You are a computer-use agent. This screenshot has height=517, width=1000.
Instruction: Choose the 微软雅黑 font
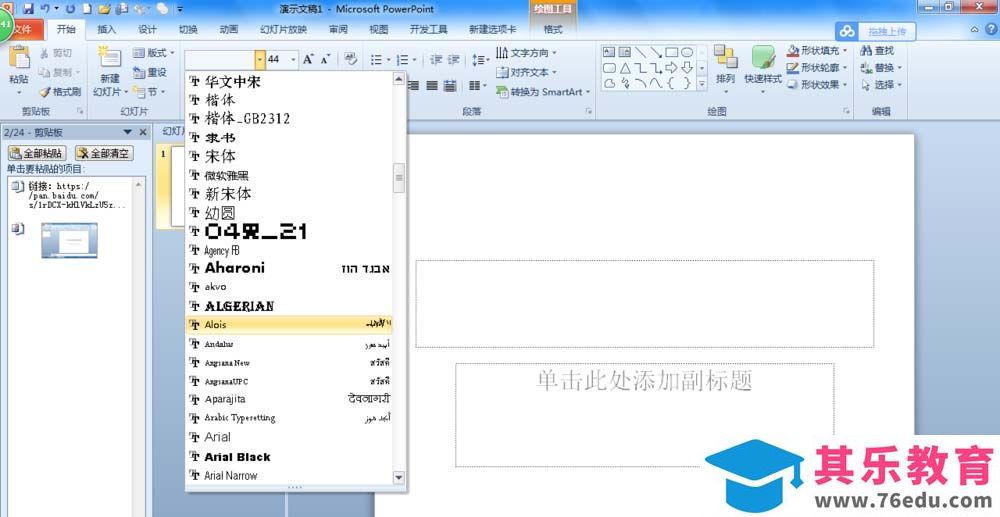[x=289, y=175]
